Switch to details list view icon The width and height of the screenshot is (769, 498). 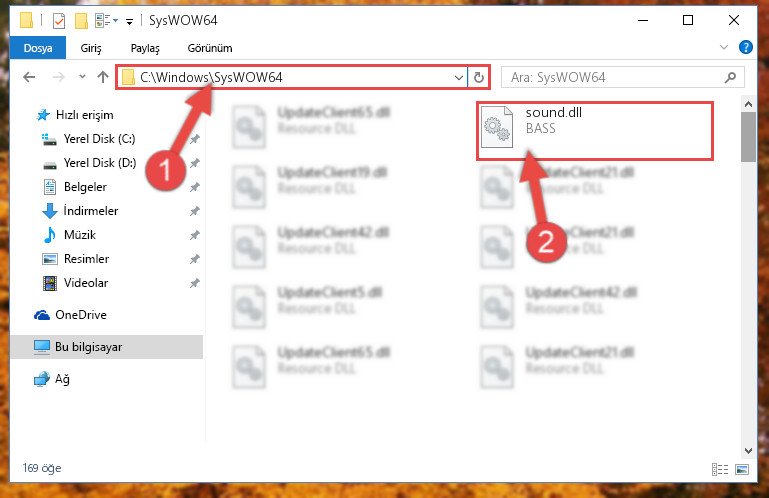[720, 470]
